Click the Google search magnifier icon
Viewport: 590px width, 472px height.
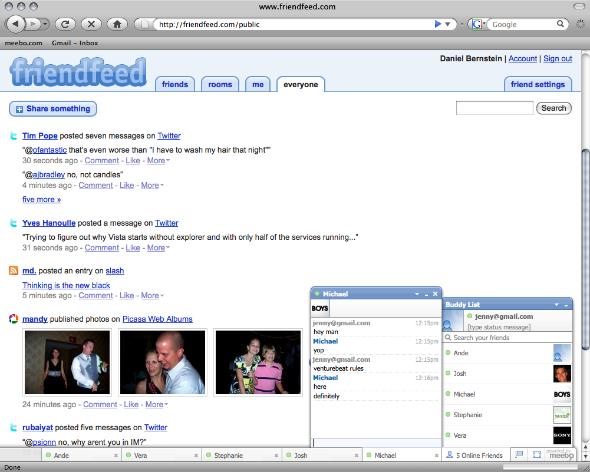tap(560, 24)
